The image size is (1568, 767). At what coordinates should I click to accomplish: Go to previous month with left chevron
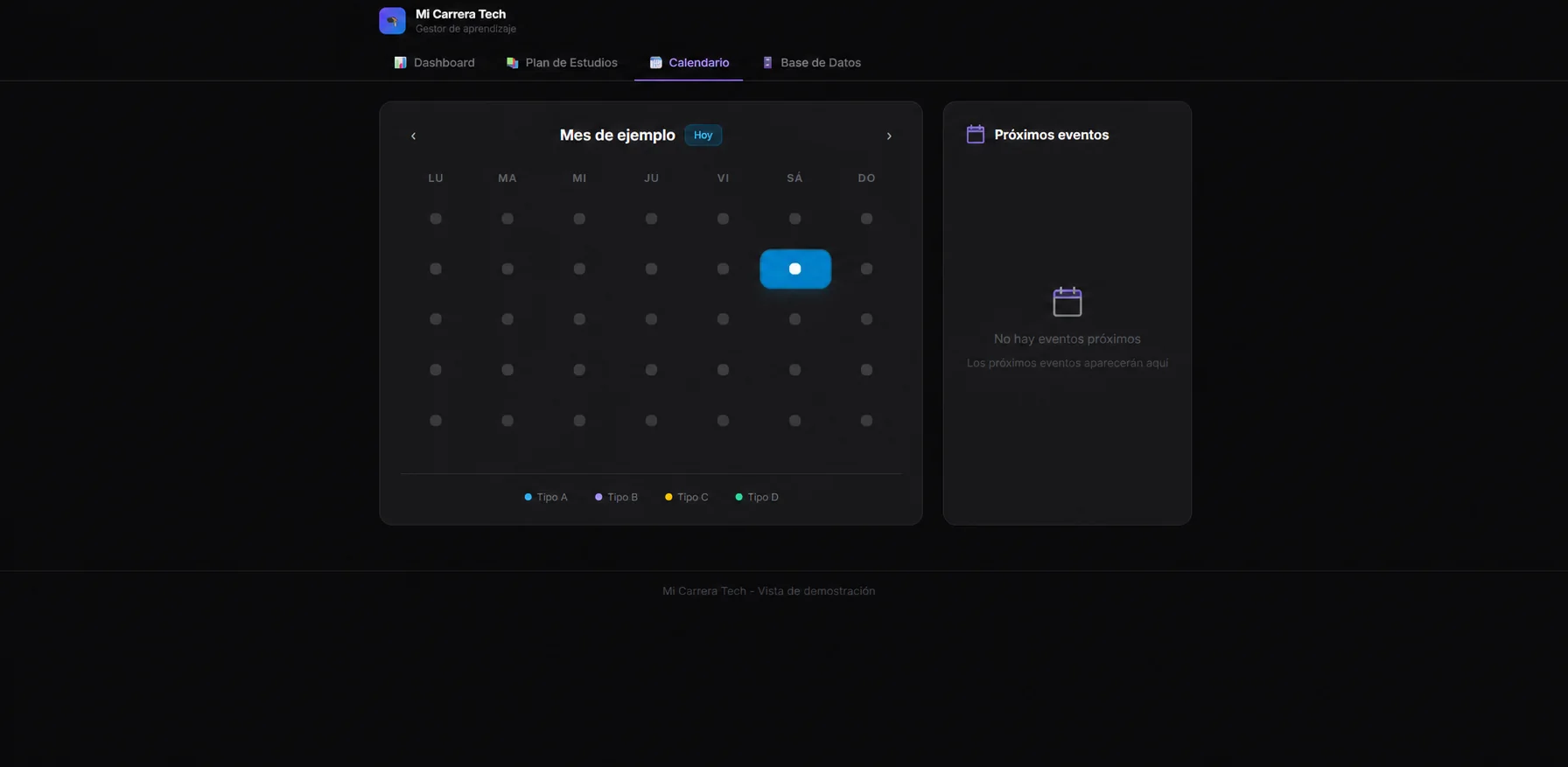point(414,136)
